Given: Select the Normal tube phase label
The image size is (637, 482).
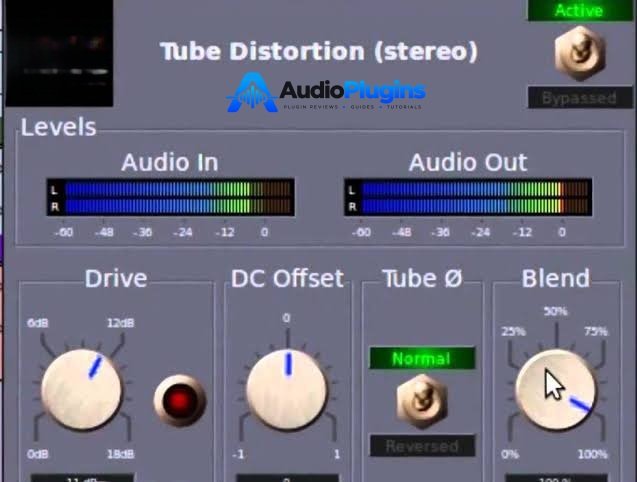Looking at the screenshot, I should 422,358.
